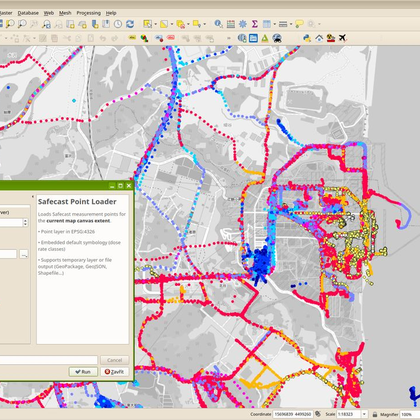The image size is (420, 420).
Task: Expand the measure tool dropdown arrow
Action: [x=291, y=24]
